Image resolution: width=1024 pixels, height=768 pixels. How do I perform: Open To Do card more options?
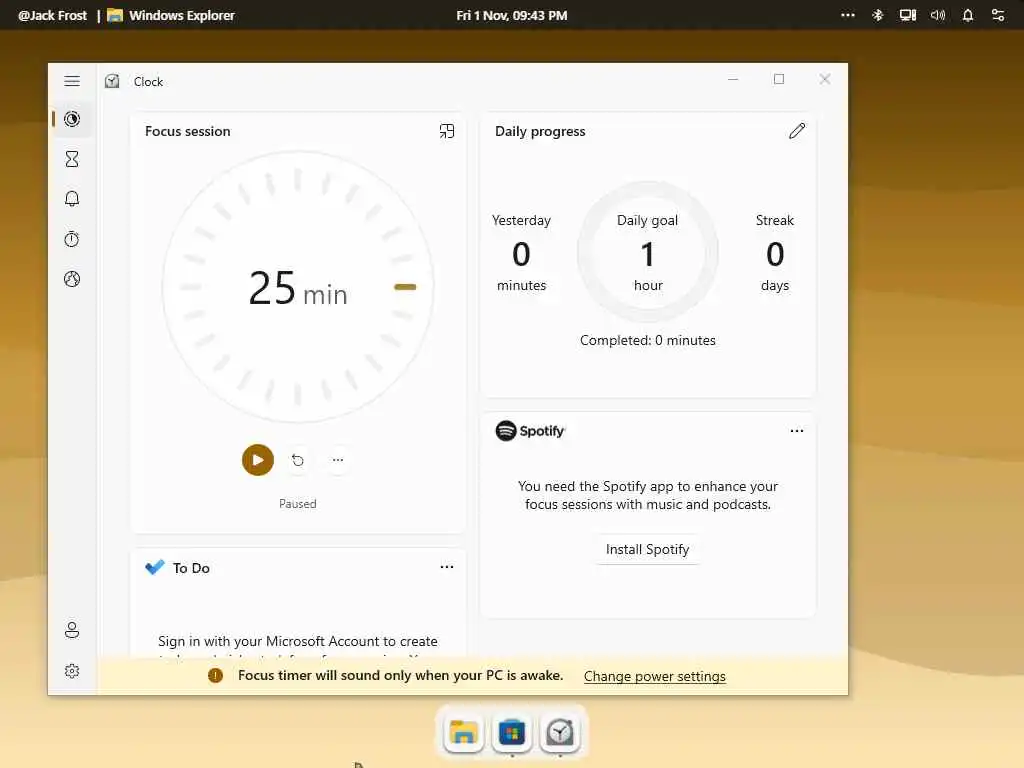tap(447, 567)
